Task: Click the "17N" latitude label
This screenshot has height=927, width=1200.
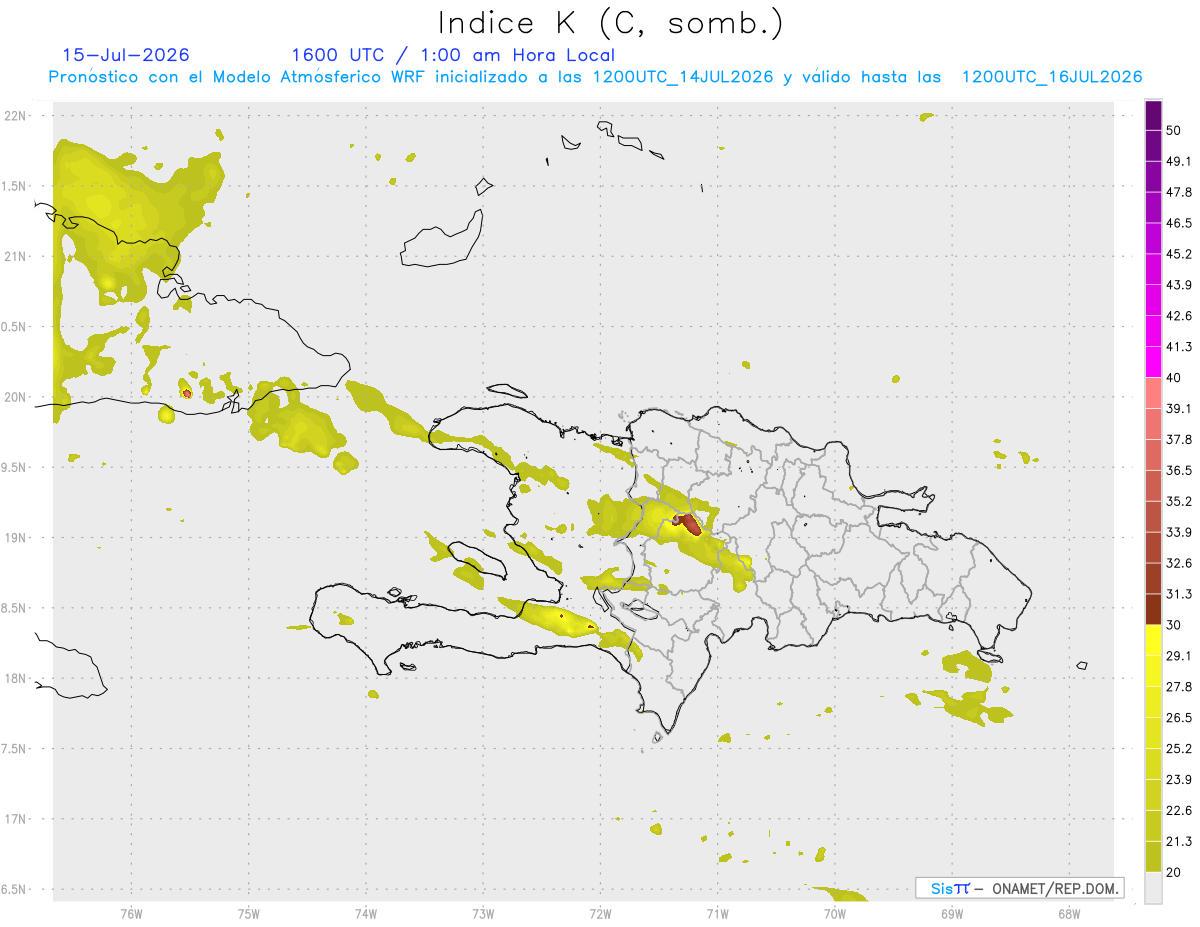Action: pos(17,819)
